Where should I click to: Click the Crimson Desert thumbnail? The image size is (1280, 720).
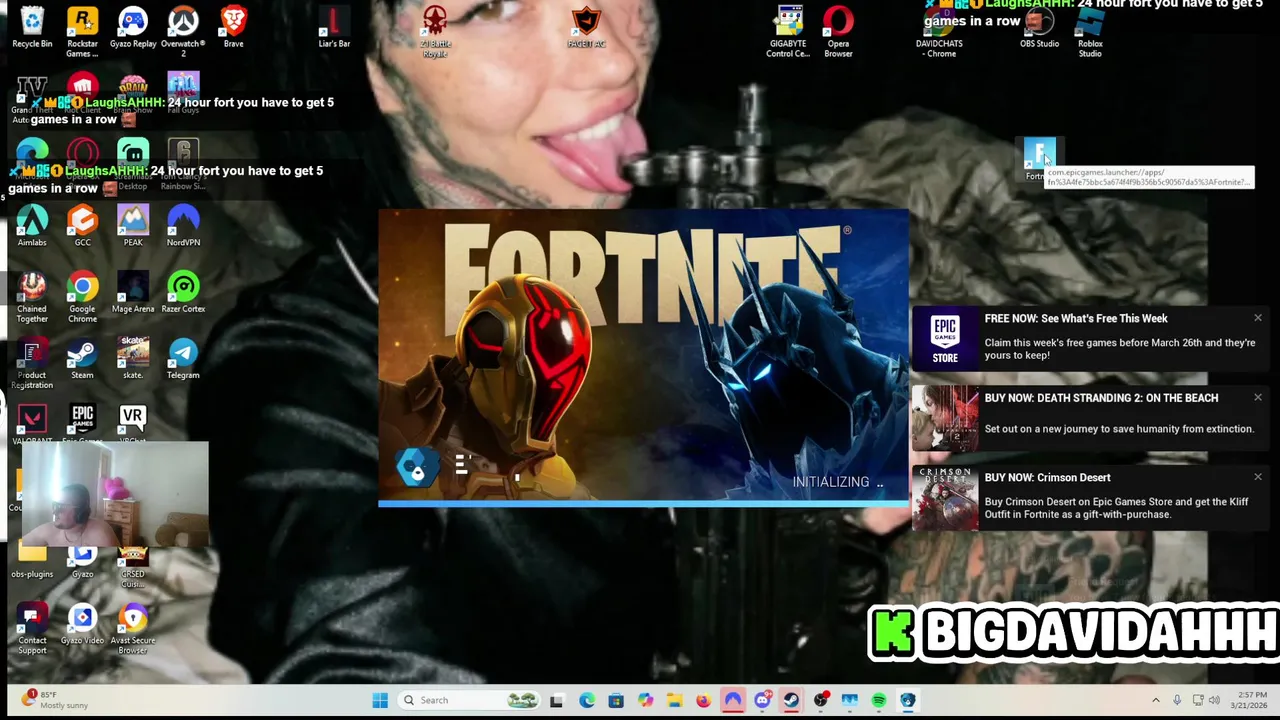(x=945, y=498)
